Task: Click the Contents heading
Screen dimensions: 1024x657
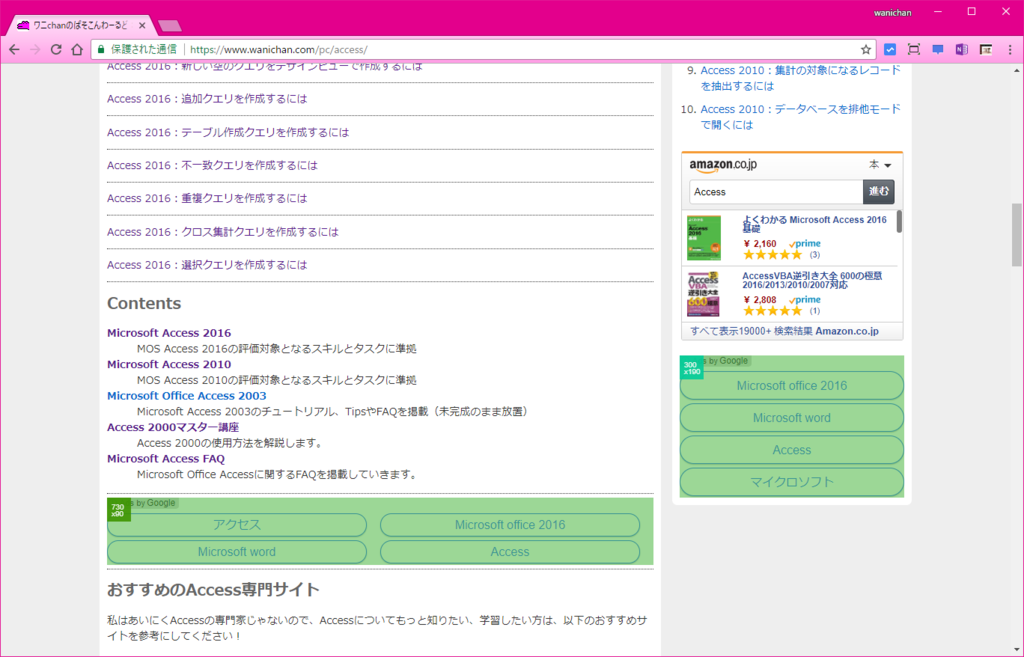Action: click(144, 303)
